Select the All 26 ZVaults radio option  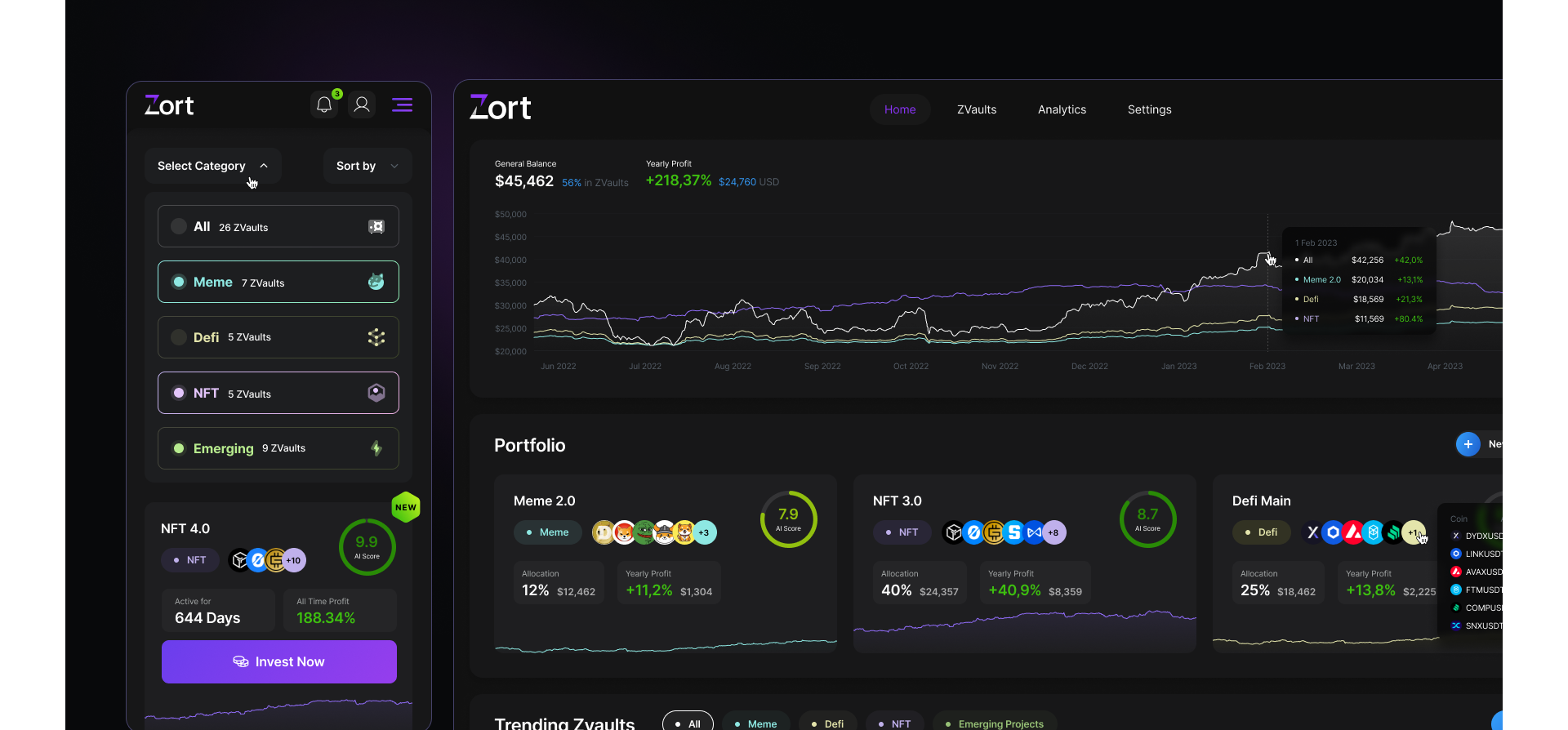click(x=179, y=227)
